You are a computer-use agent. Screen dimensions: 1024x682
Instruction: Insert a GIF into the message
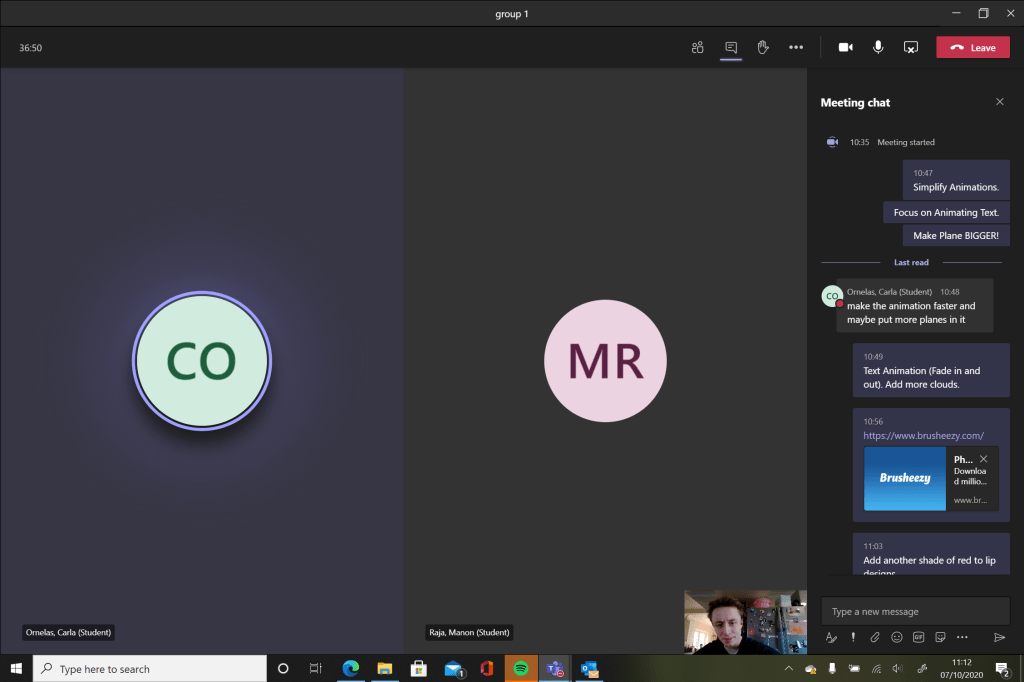tap(918, 637)
